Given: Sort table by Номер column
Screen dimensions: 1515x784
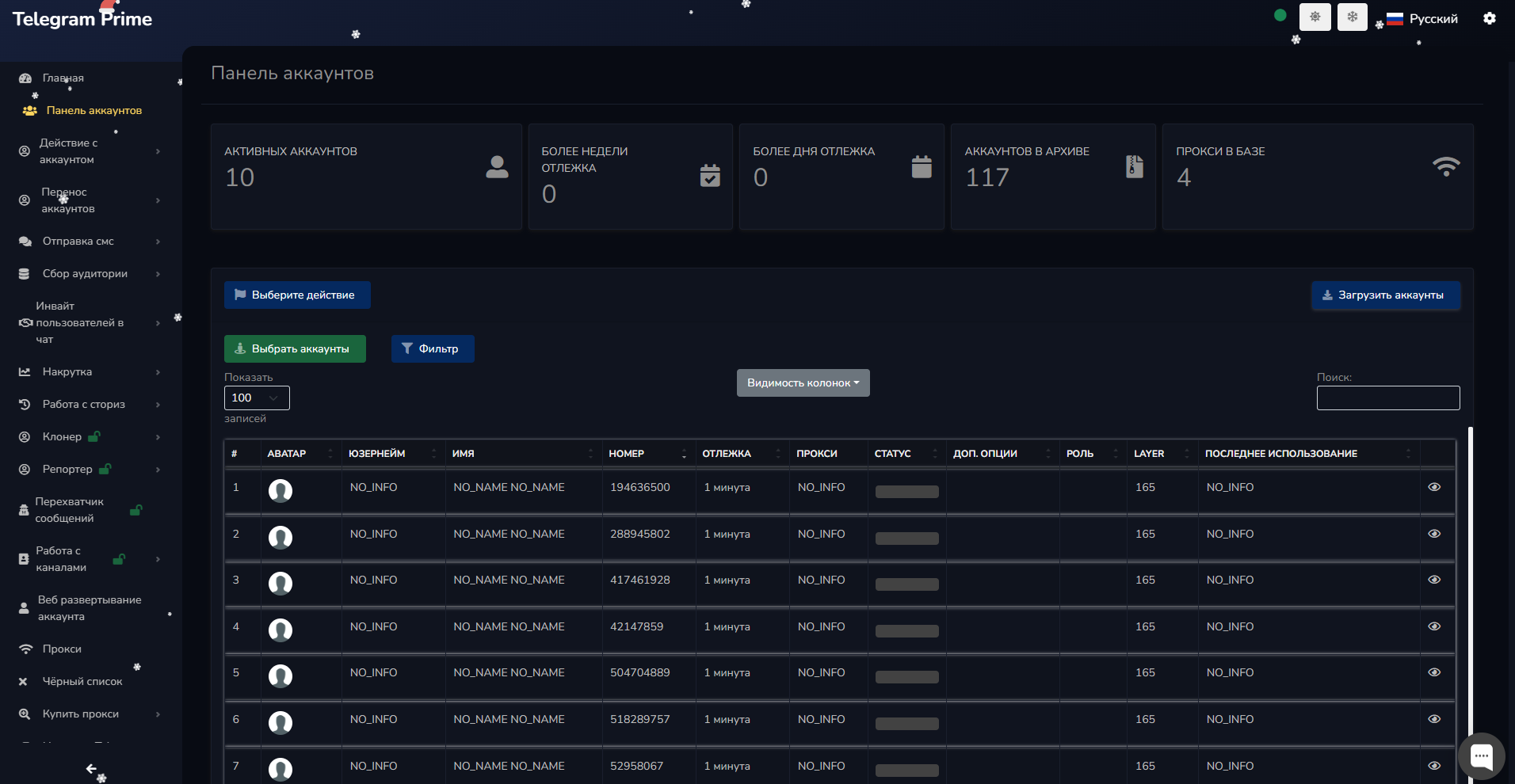Looking at the screenshot, I should 647,453.
